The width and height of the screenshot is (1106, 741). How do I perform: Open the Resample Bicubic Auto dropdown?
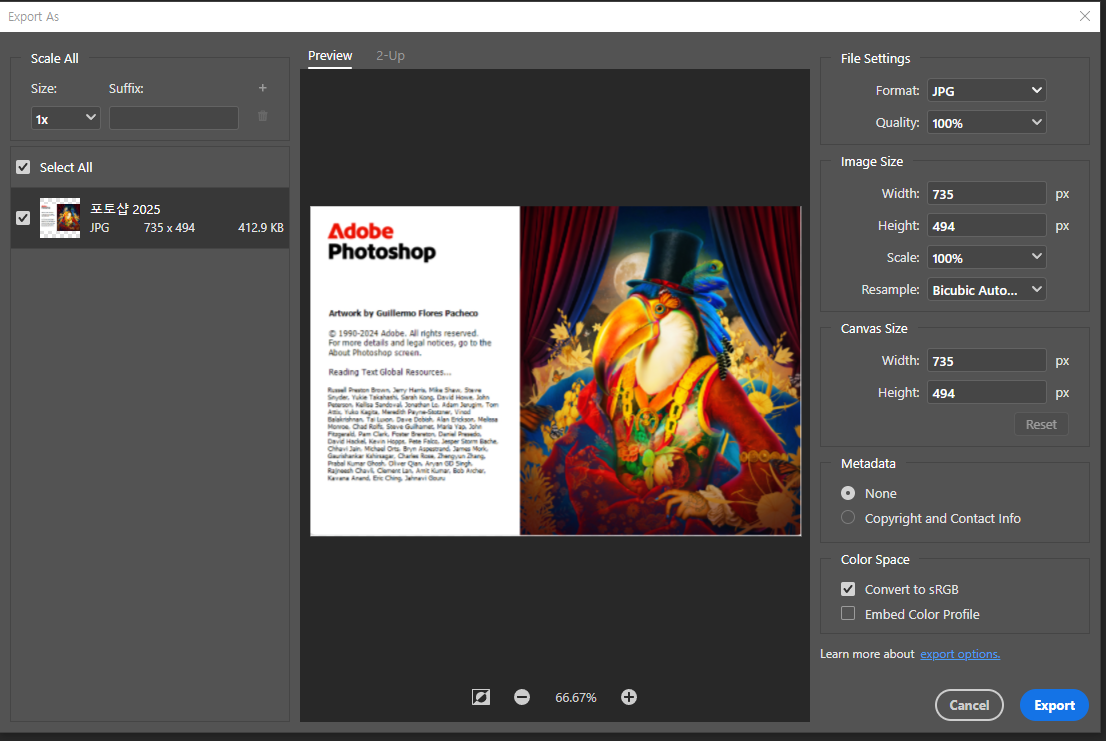[986, 290]
